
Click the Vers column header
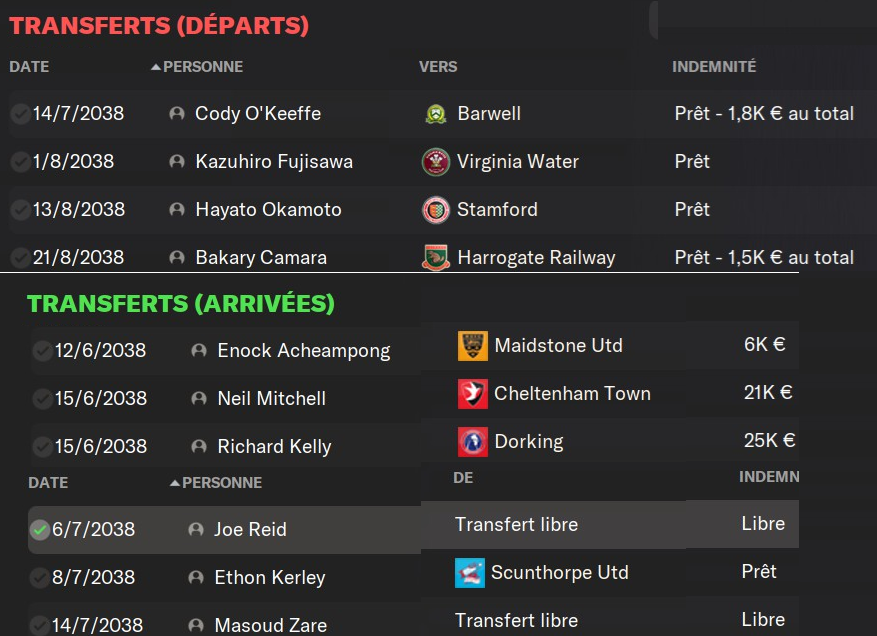pos(438,67)
